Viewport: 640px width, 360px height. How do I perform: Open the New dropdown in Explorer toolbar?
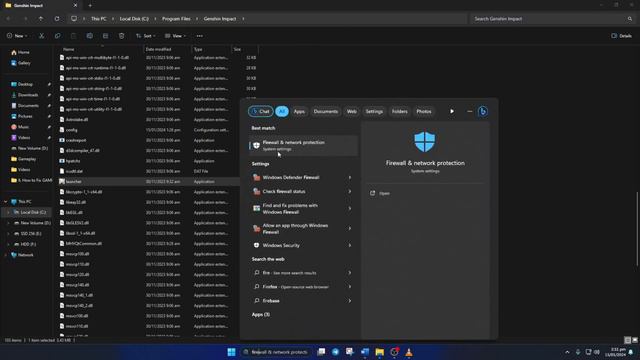[x=17, y=36]
